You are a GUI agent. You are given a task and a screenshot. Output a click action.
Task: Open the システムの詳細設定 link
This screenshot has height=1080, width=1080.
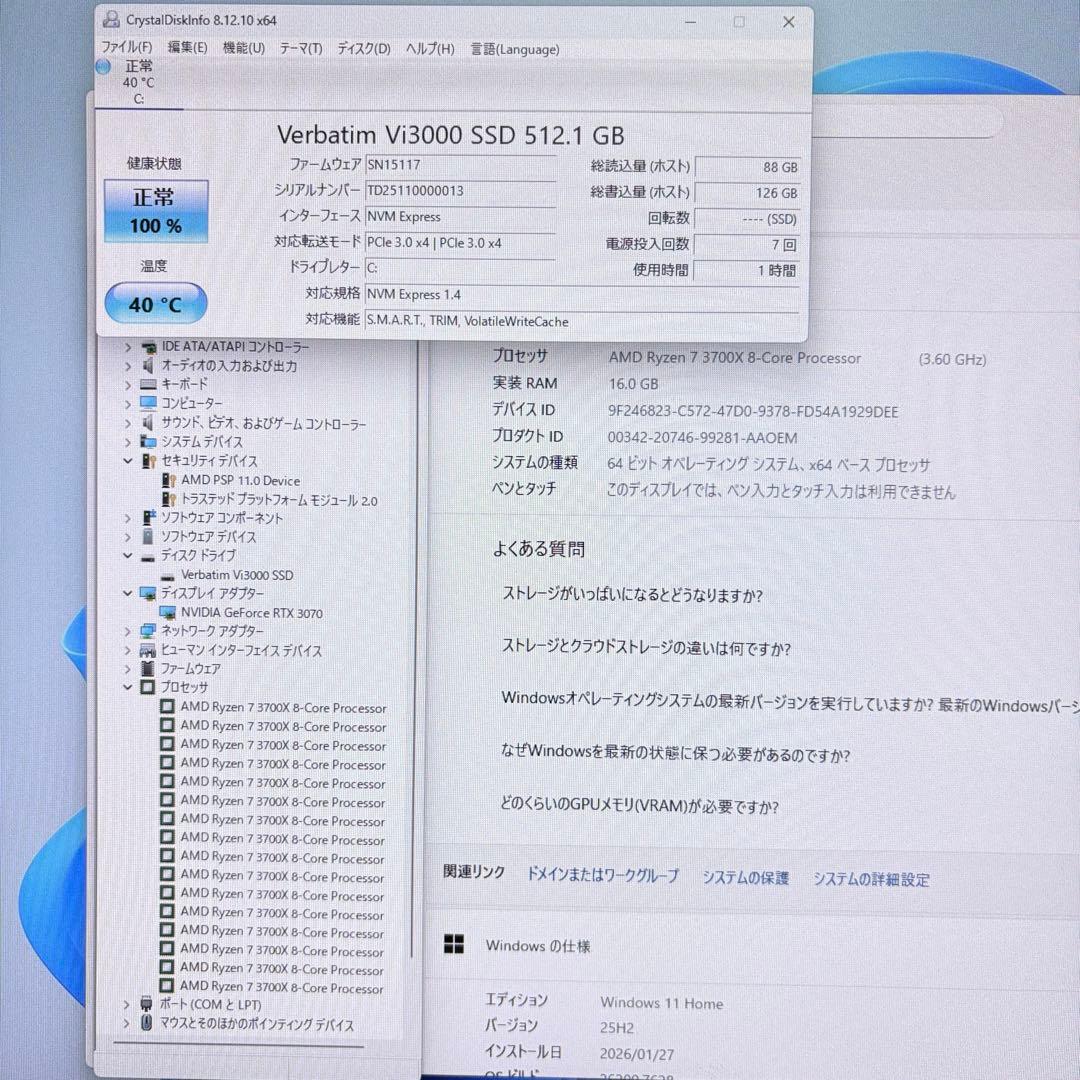click(x=870, y=877)
